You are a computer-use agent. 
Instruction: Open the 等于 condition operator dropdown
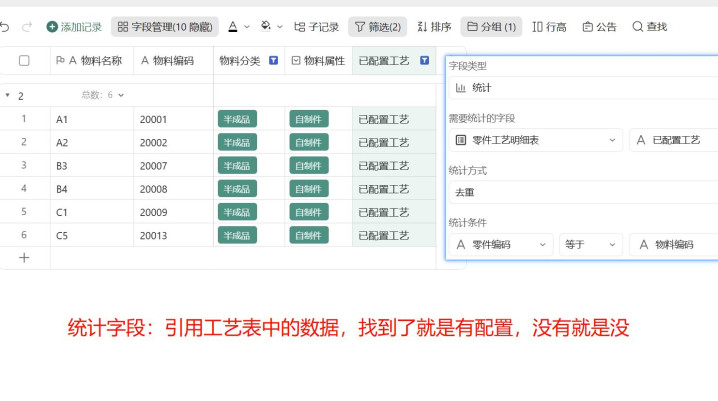590,245
